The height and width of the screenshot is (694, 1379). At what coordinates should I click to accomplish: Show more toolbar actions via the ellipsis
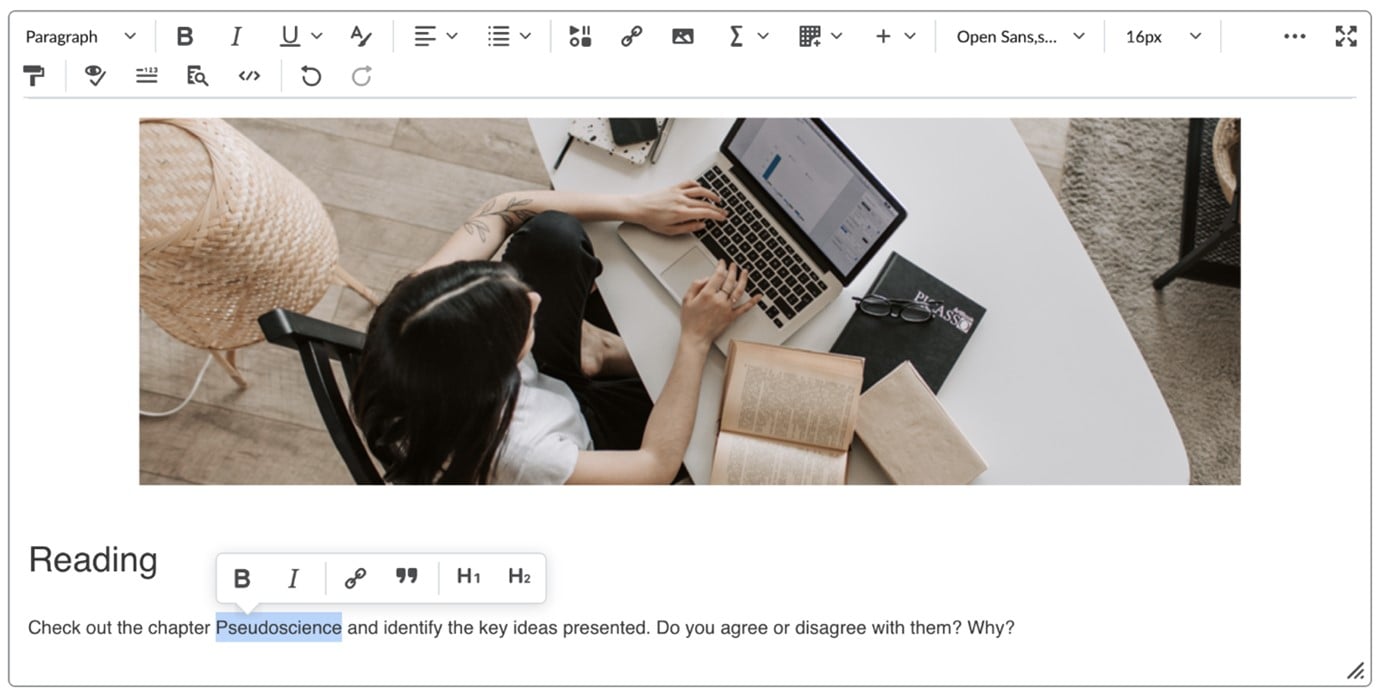pos(1295,37)
